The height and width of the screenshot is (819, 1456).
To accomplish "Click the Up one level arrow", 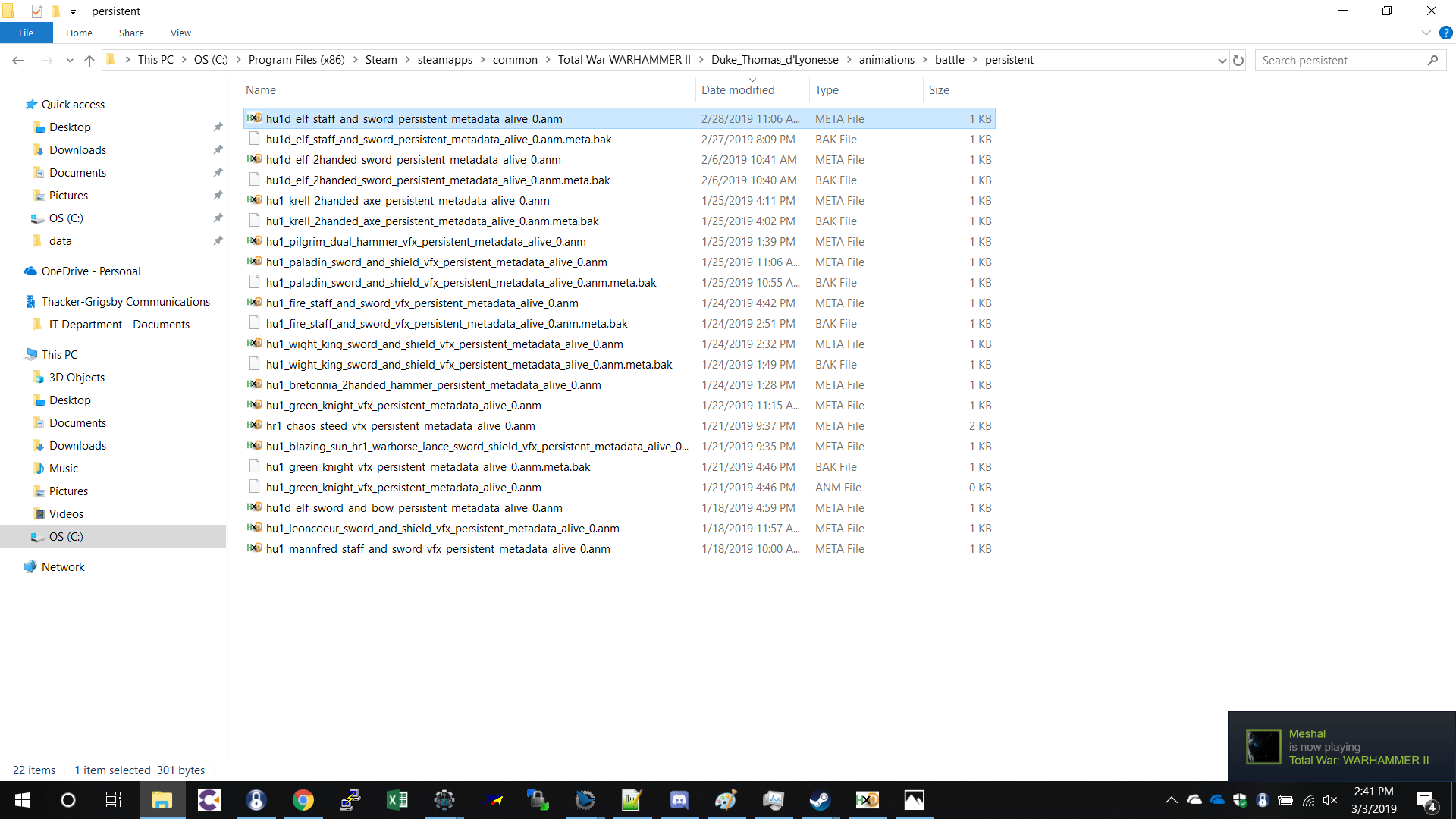I will click(89, 61).
